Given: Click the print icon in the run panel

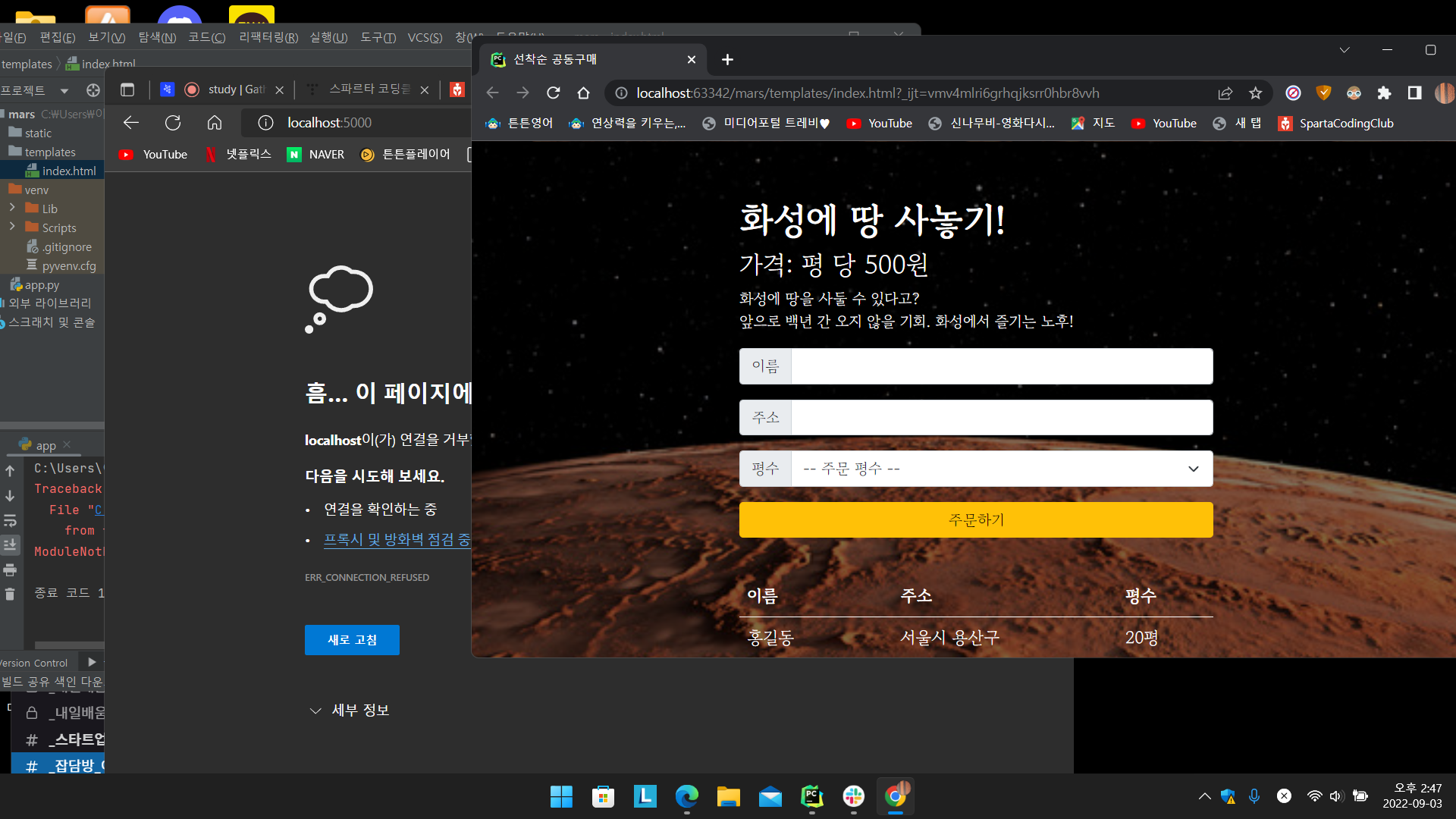Looking at the screenshot, I should pos(10,570).
